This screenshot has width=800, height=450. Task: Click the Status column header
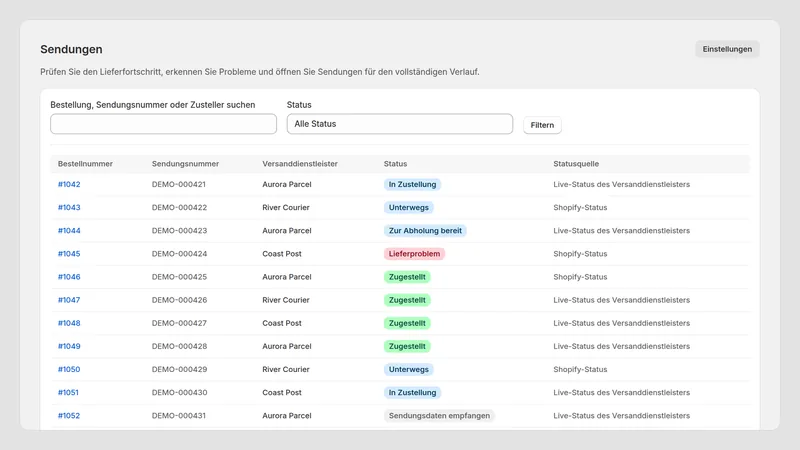click(x=395, y=164)
